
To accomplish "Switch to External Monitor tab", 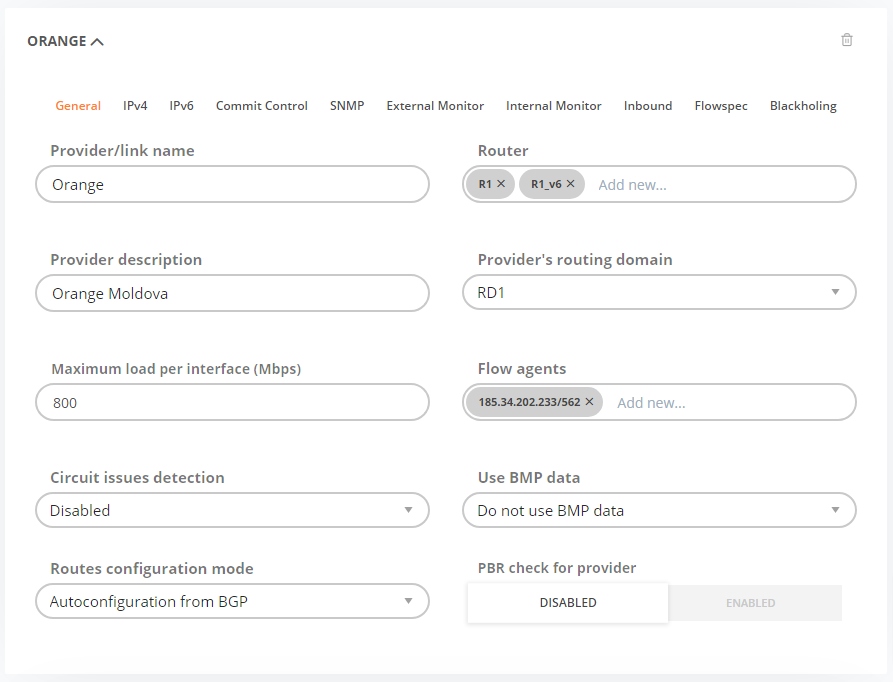I will [435, 106].
